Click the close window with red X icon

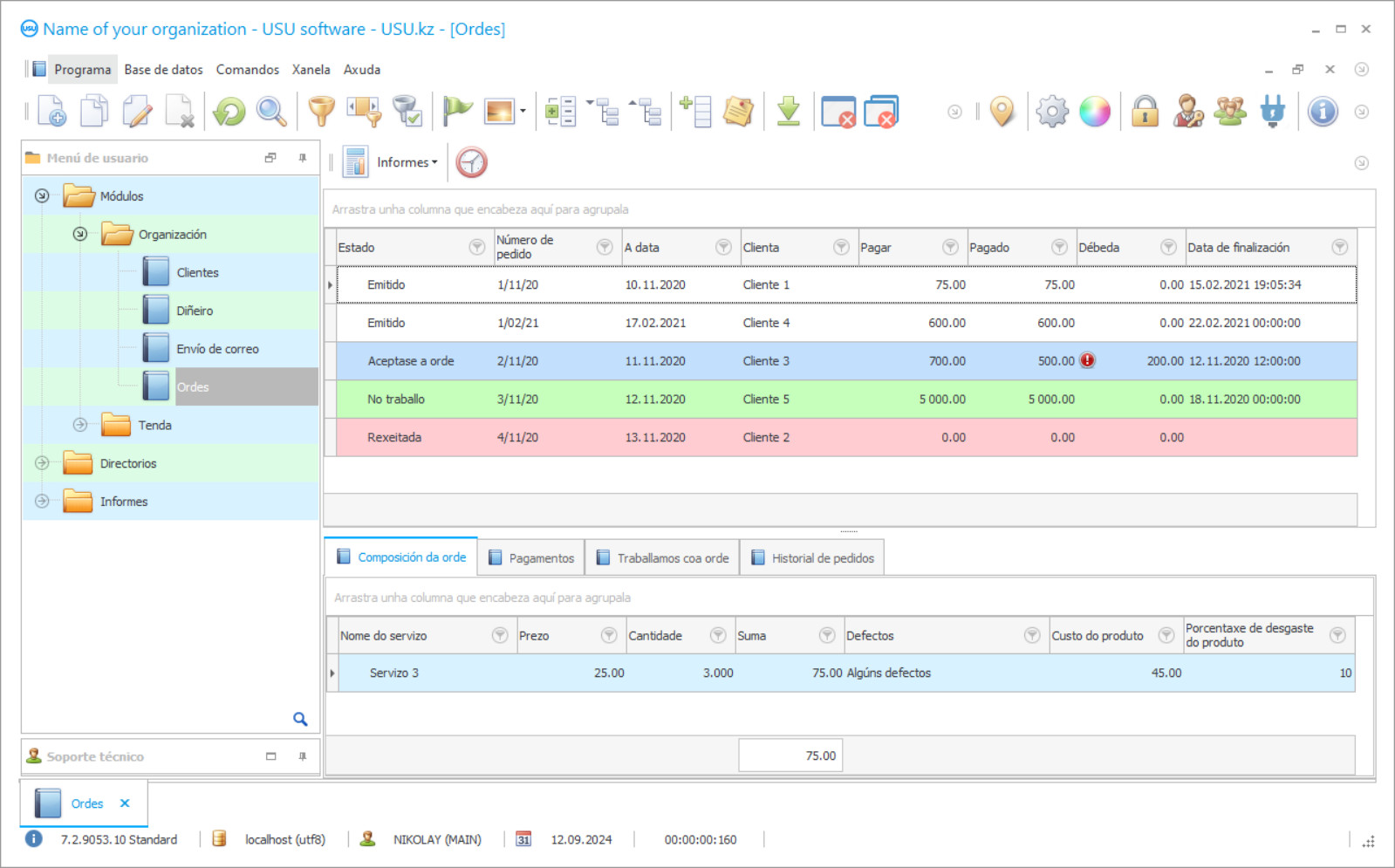[838, 112]
